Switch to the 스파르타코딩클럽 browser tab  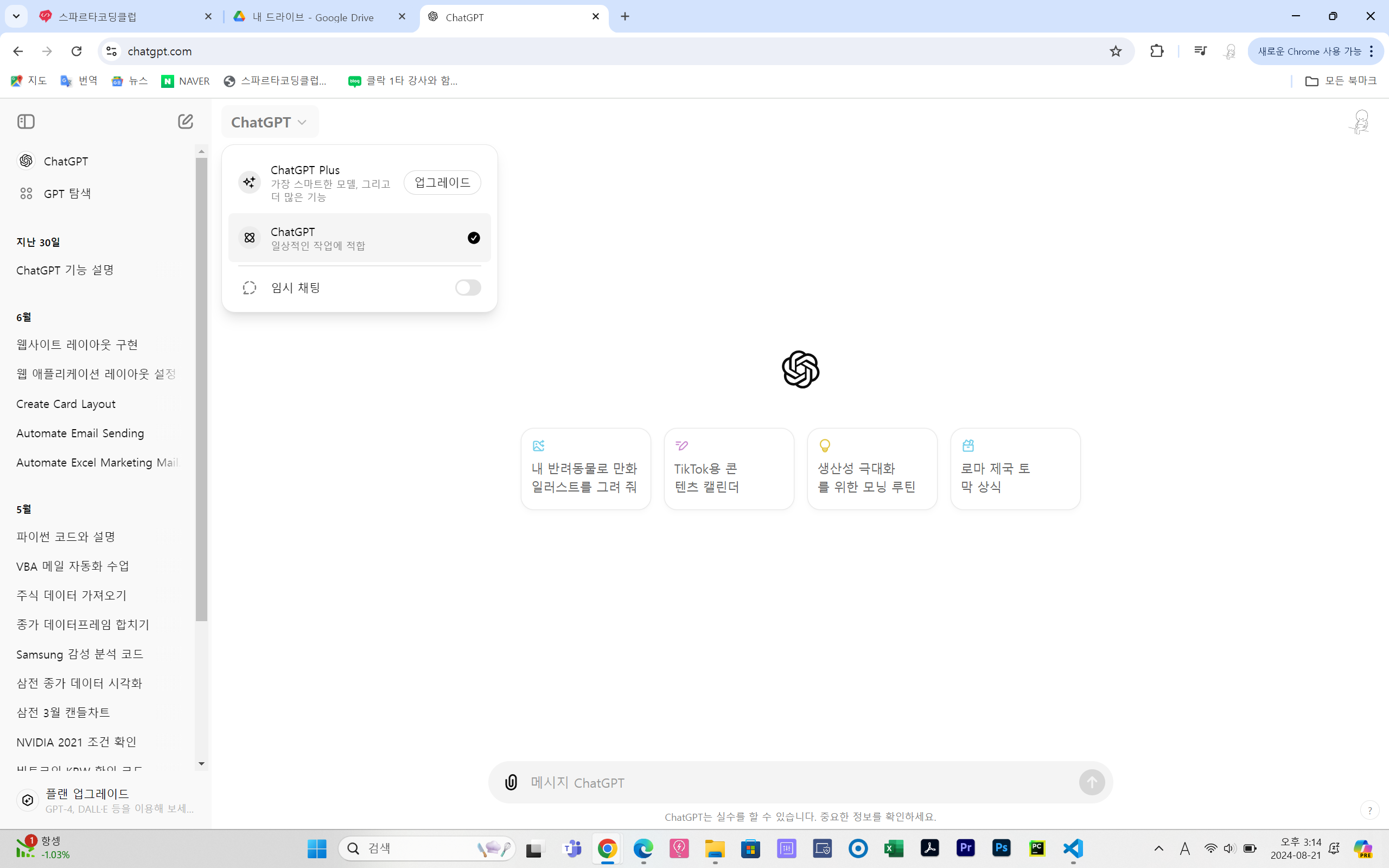point(126,17)
